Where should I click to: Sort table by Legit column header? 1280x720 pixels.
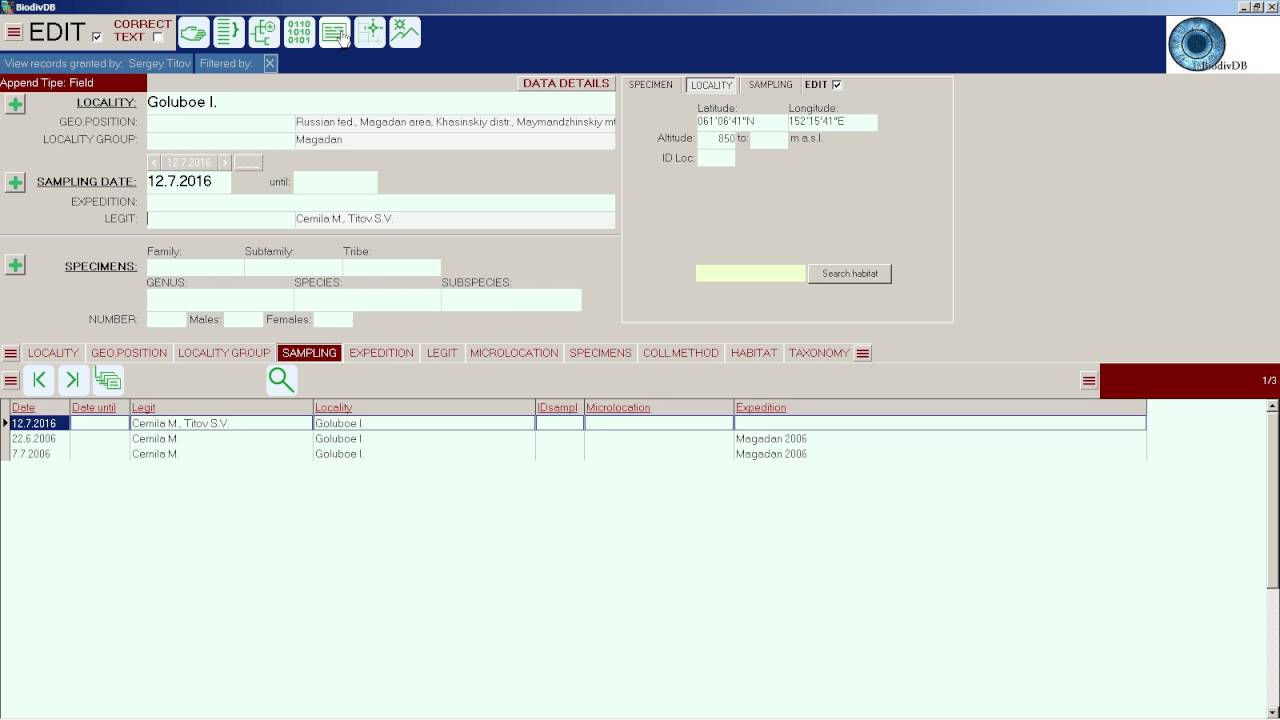(x=221, y=408)
